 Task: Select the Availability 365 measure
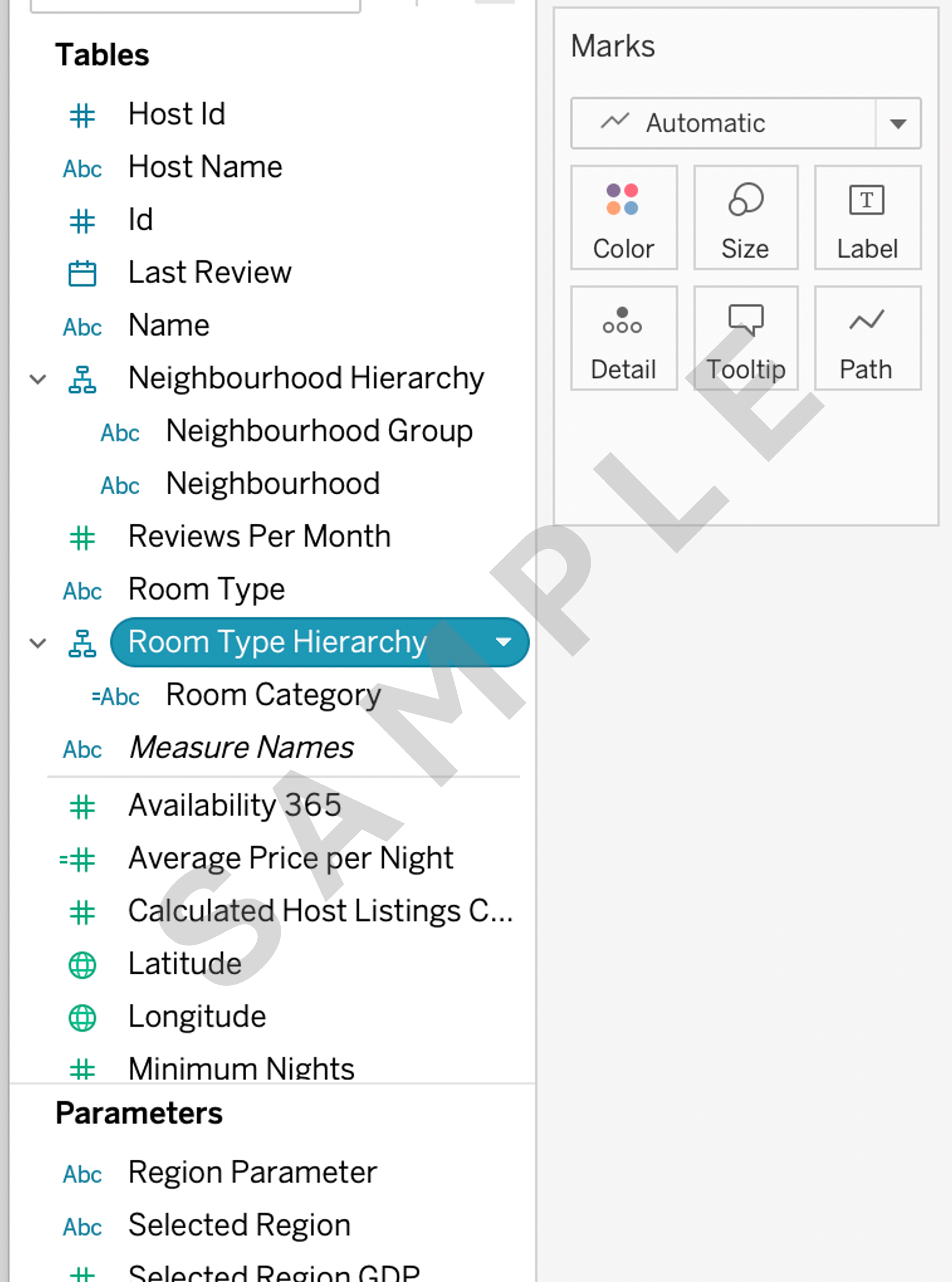point(235,805)
